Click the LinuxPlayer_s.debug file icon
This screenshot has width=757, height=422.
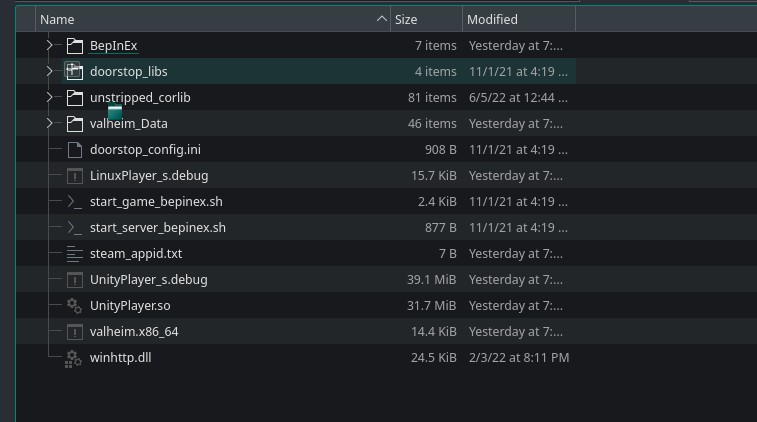point(75,176)
